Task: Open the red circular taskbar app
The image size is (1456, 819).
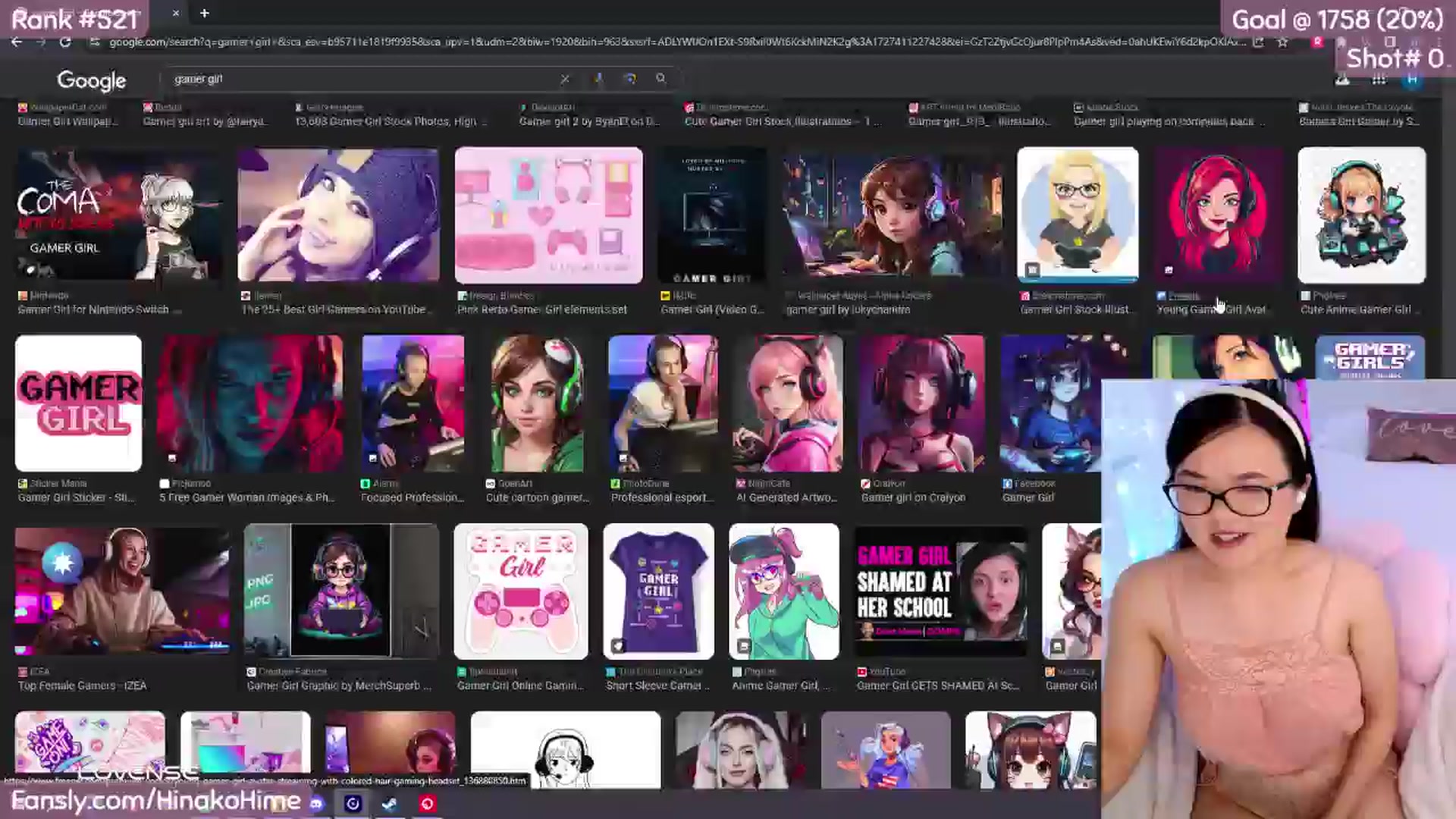Action: [x=427, y=804]
